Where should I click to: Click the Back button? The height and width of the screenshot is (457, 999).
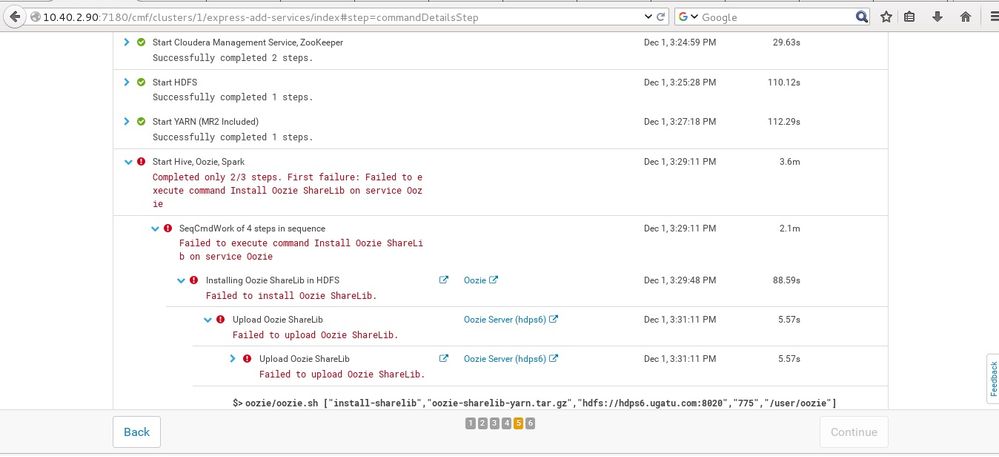(x=136, y=432)
